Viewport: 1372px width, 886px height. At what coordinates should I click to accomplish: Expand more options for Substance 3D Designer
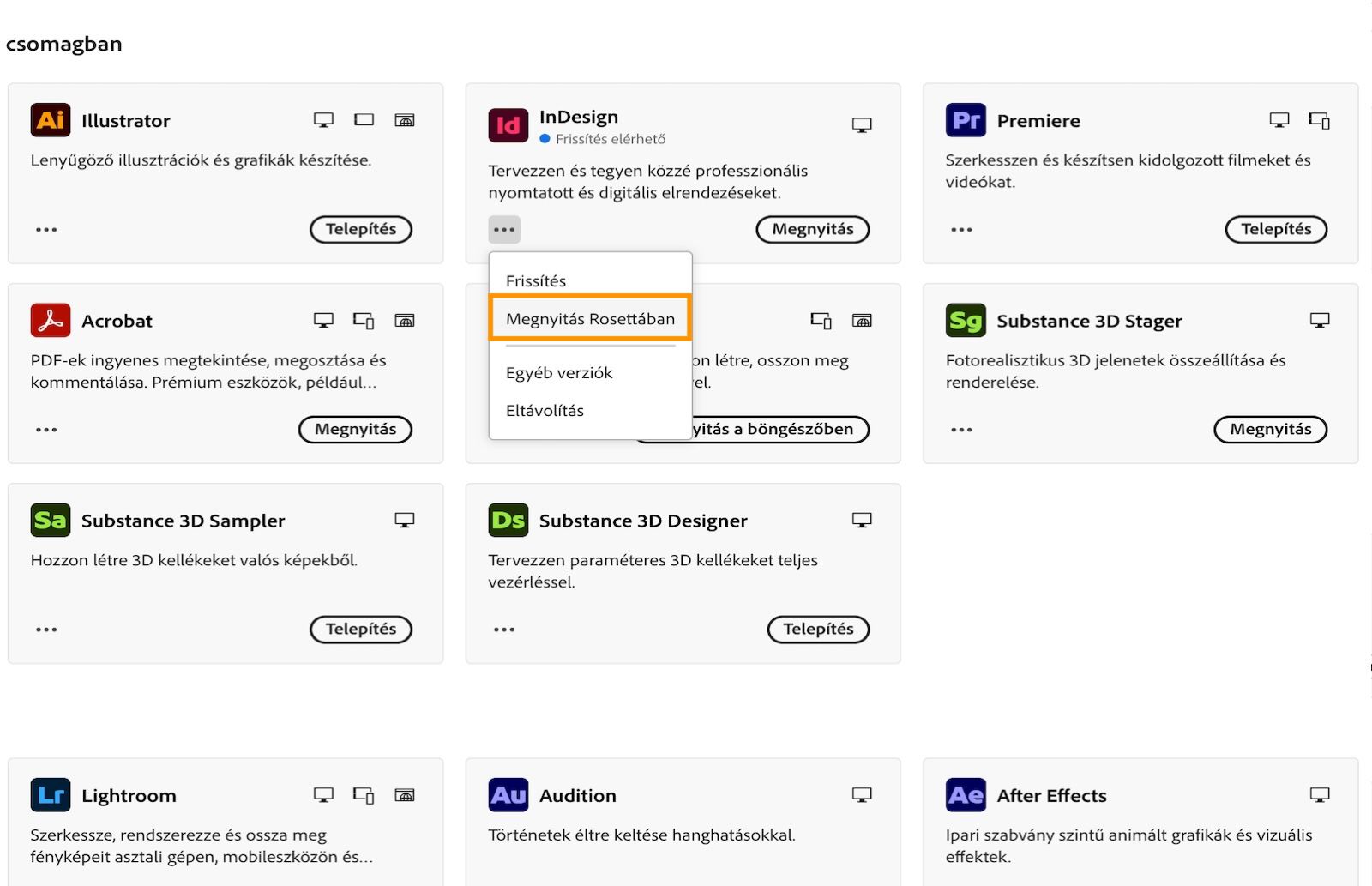tap(504, 630)
